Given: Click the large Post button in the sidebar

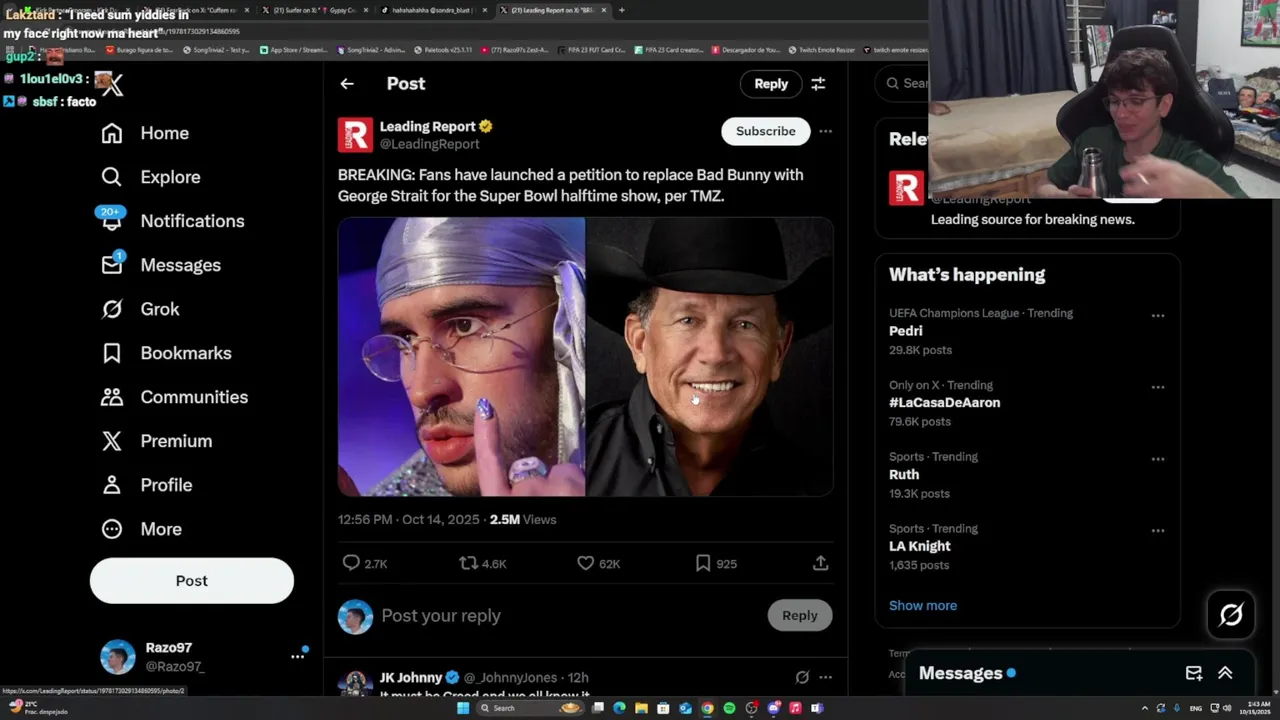Looking at the screenshot, I should pos(192,581).
